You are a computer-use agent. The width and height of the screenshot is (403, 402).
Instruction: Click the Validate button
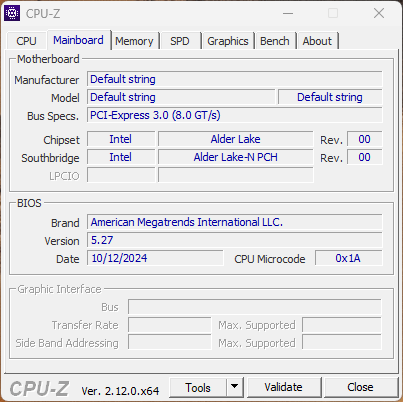284,387
